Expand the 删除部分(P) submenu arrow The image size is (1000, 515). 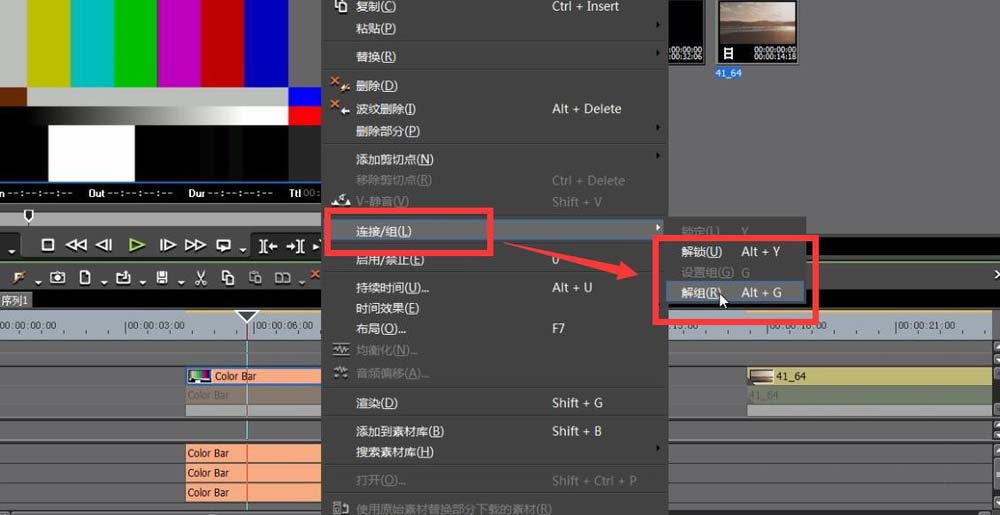pyautogui.click(x=658, y=127)
